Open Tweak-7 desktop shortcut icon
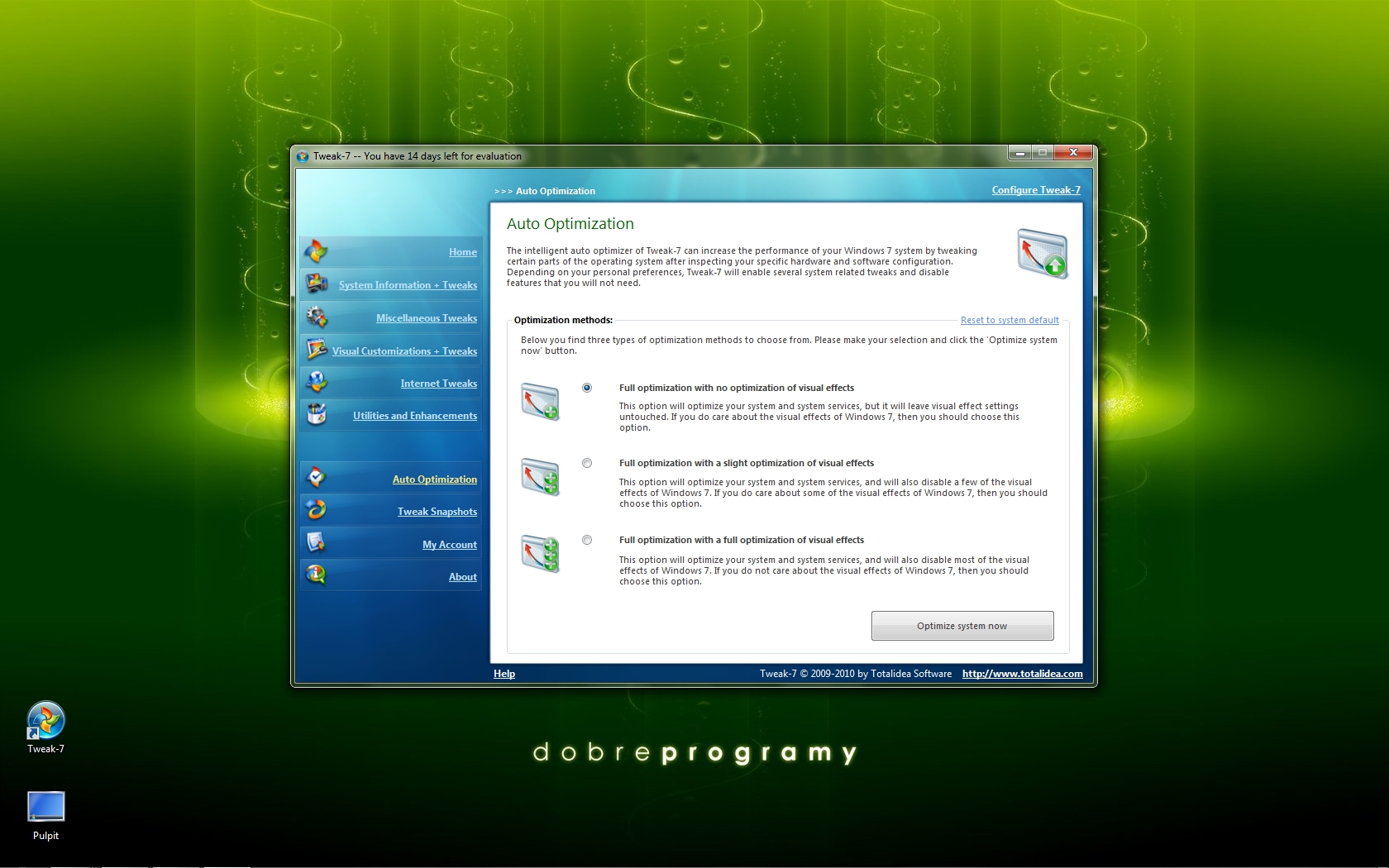The height and width of the screenshot is (868, 1389). tap(45, 721)
